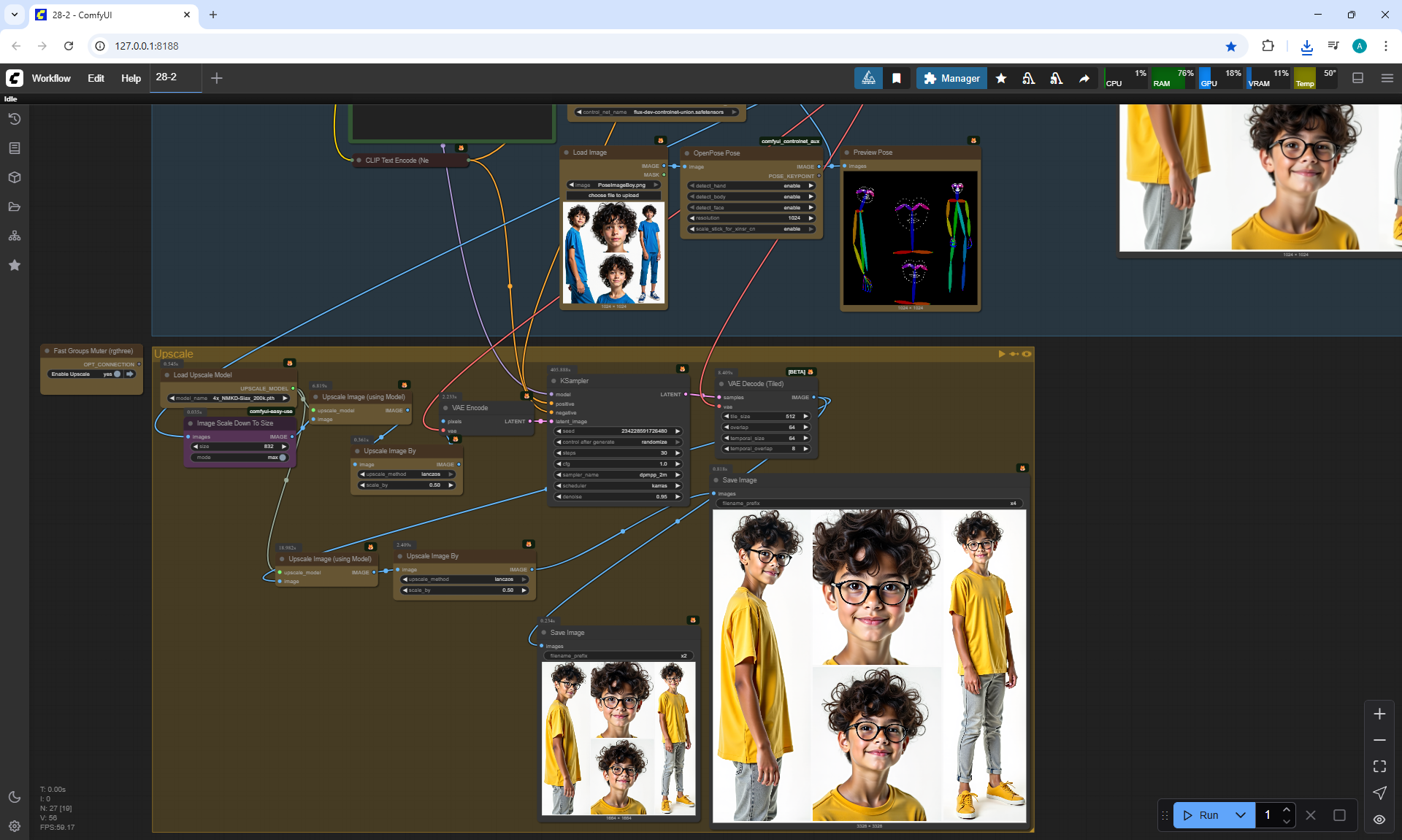
Task: Click choose file to upload button
Action: pos(613,196)
